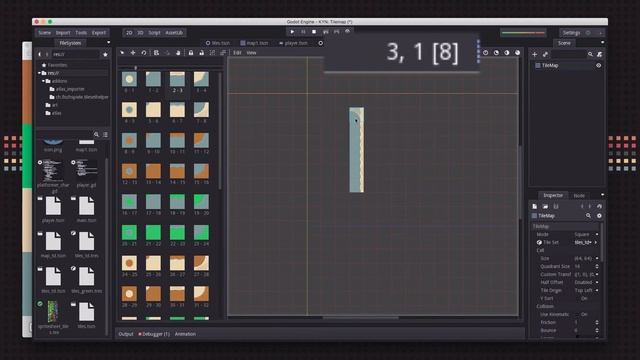Screen dimensions: 640x360
Task: Open Inspector gear options
Action: [x=599, y=216]
